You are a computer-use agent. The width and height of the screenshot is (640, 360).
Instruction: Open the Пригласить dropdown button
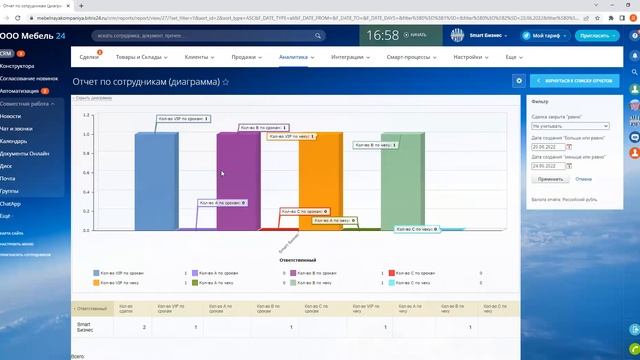[x=597, y=36]
